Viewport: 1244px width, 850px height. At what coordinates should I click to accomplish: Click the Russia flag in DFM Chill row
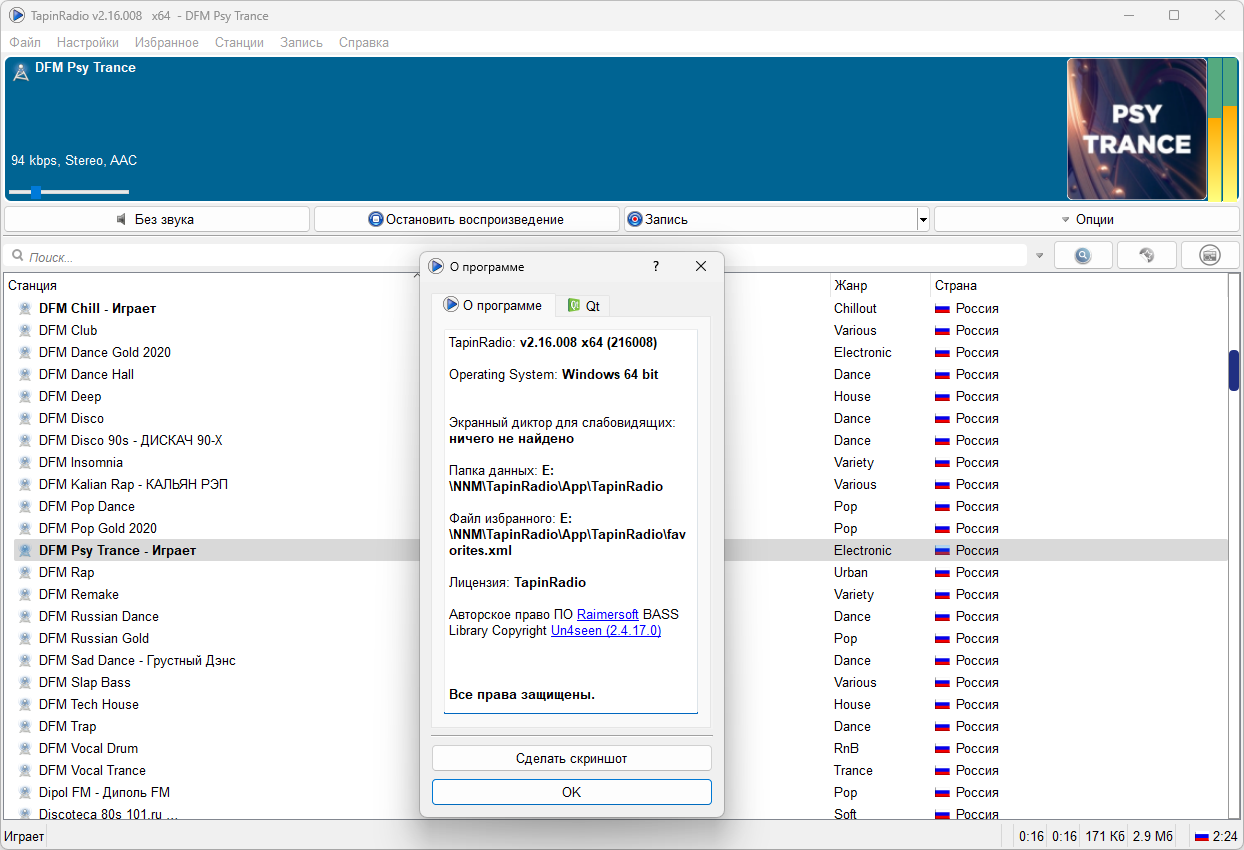point(942,309)
